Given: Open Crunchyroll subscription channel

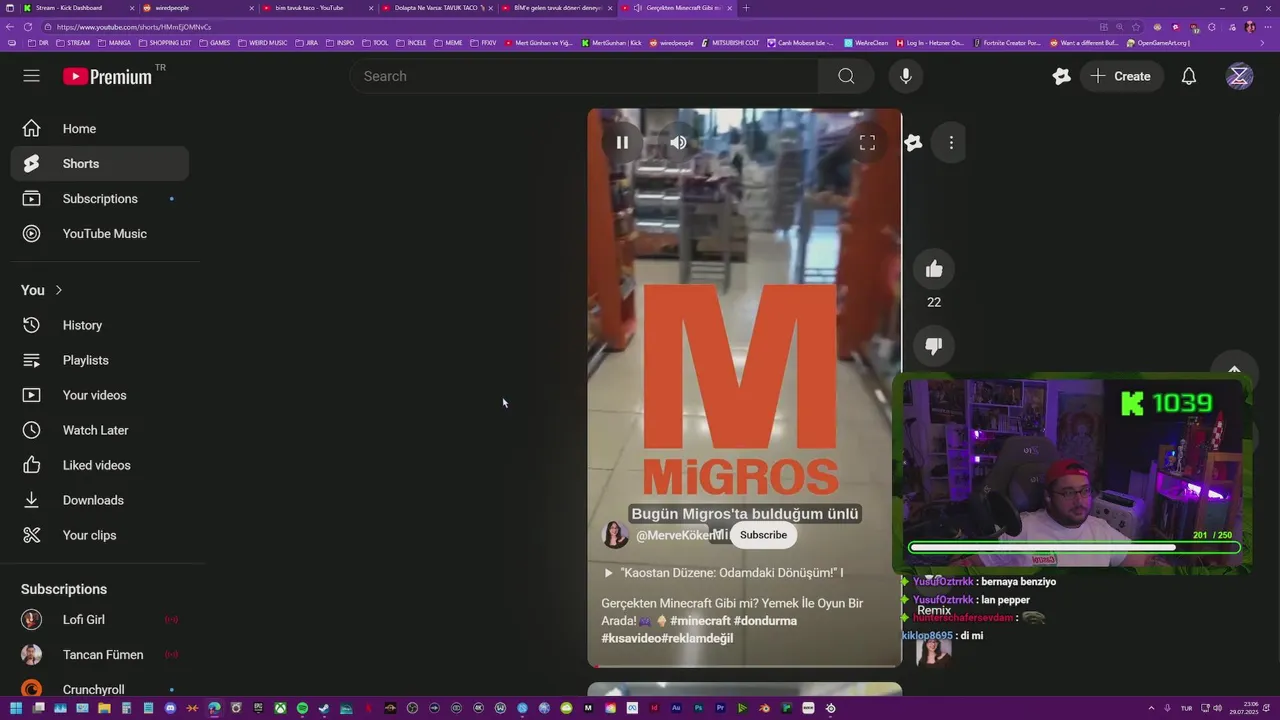Looking at the screenshot, I should click(x=100, y=690).
